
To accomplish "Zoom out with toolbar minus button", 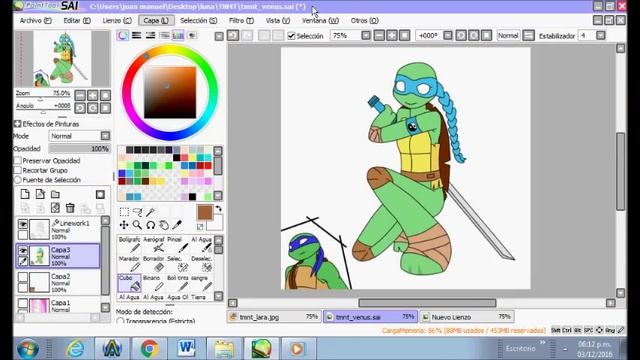I will (379, 36).
